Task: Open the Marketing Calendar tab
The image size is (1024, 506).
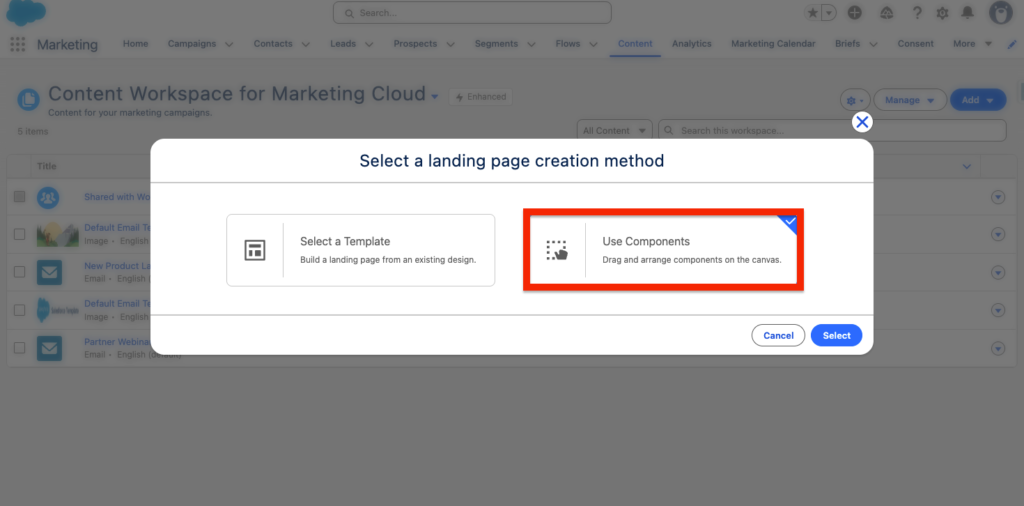Action: click(772, 44)
